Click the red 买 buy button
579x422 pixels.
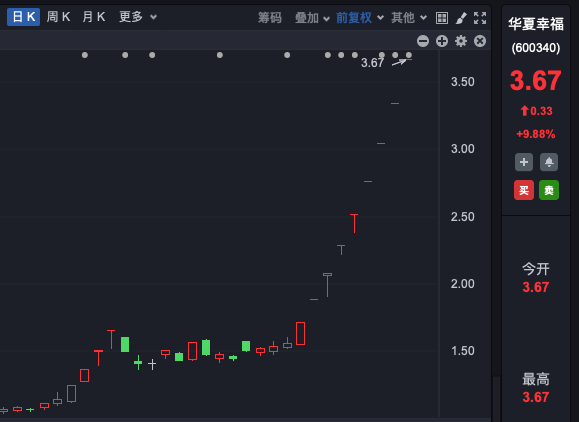point(524,190)
